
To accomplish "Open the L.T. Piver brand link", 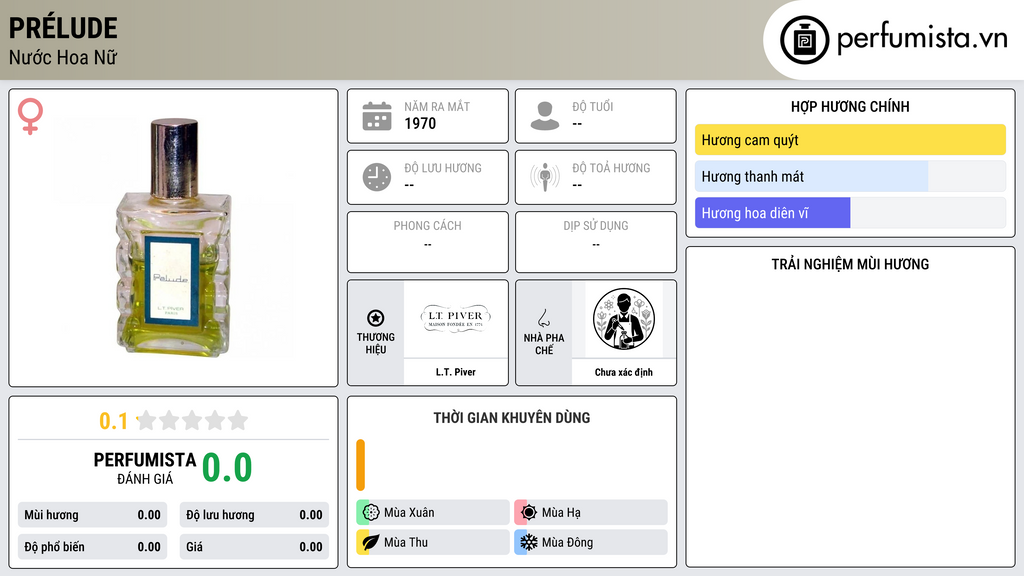I will click(456, 372).
